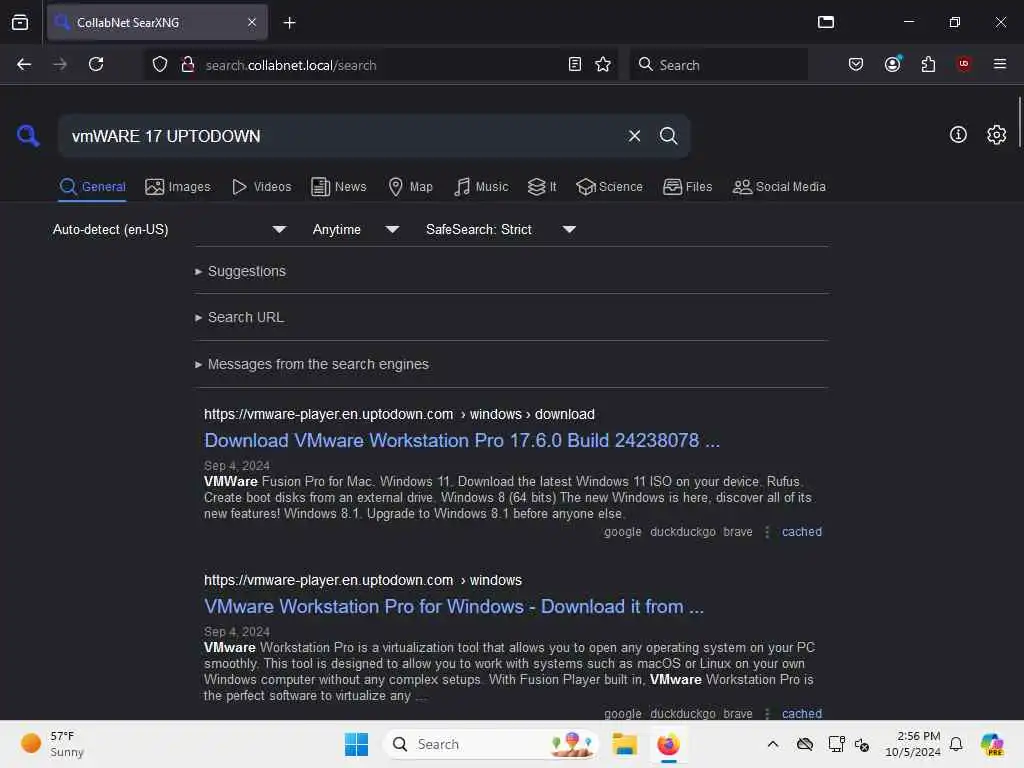Click first result's uptodown download URL

click(x=399, y=415)
